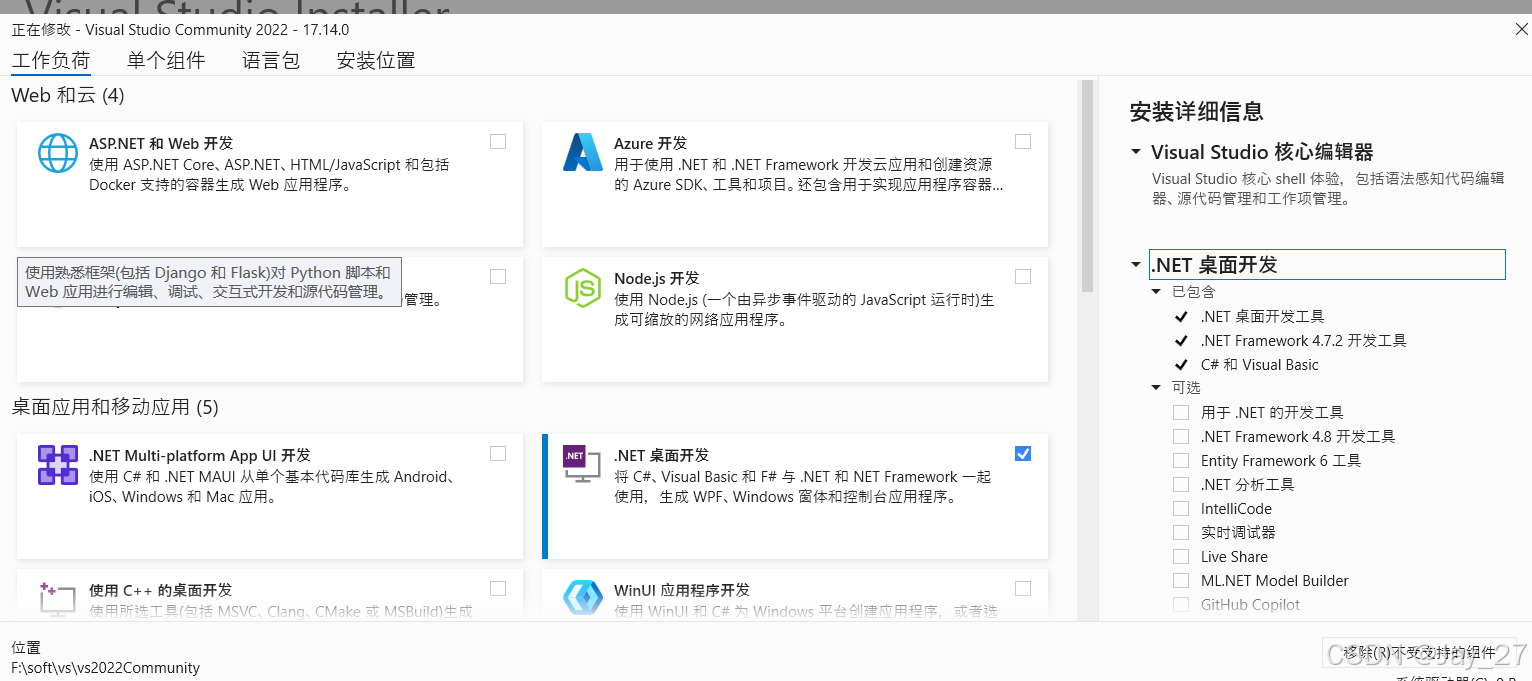Enable Azure 开发 workload checkbox
1532x681 pixels.
point(1022,142)
